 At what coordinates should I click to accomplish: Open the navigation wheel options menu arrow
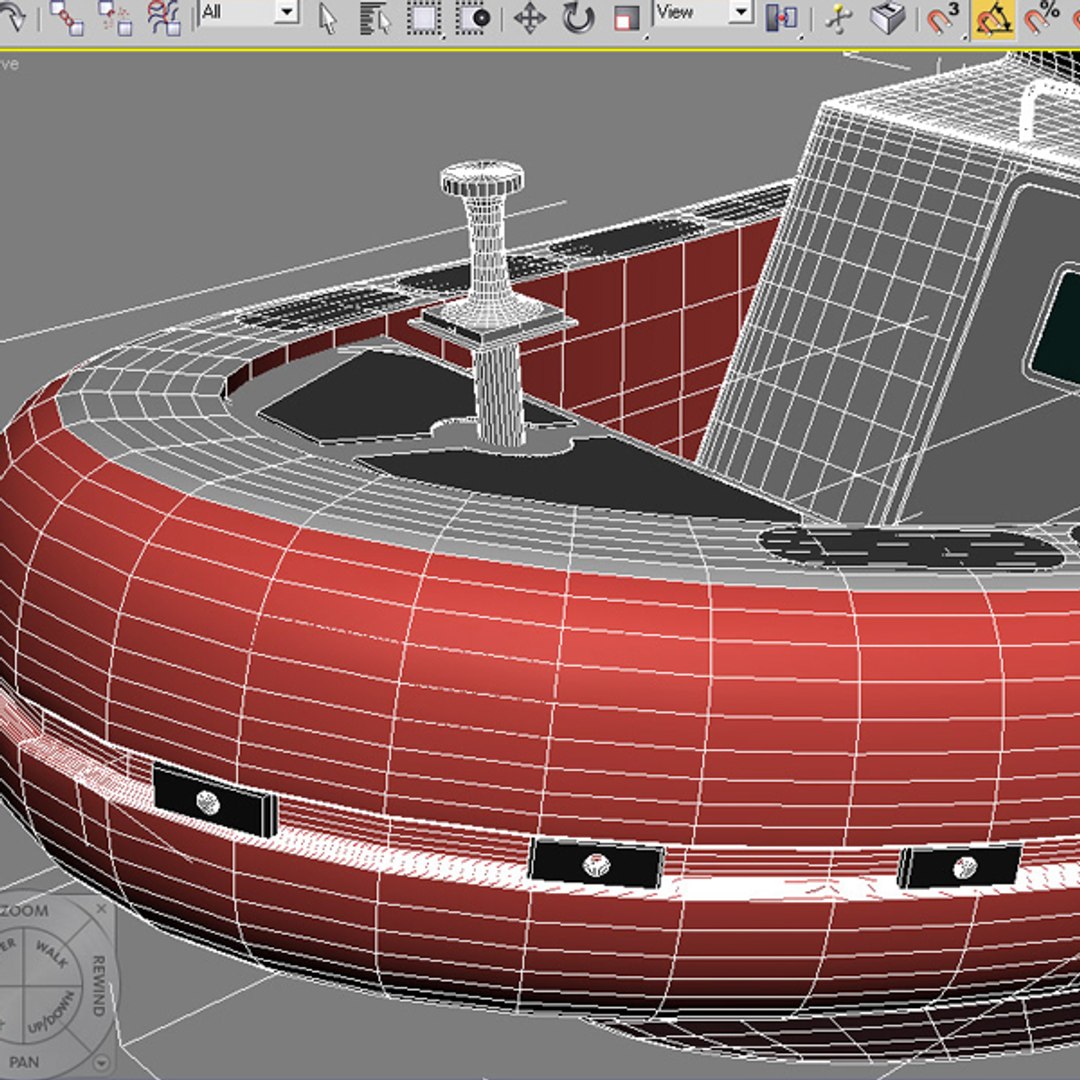[x=102, y=1063]
